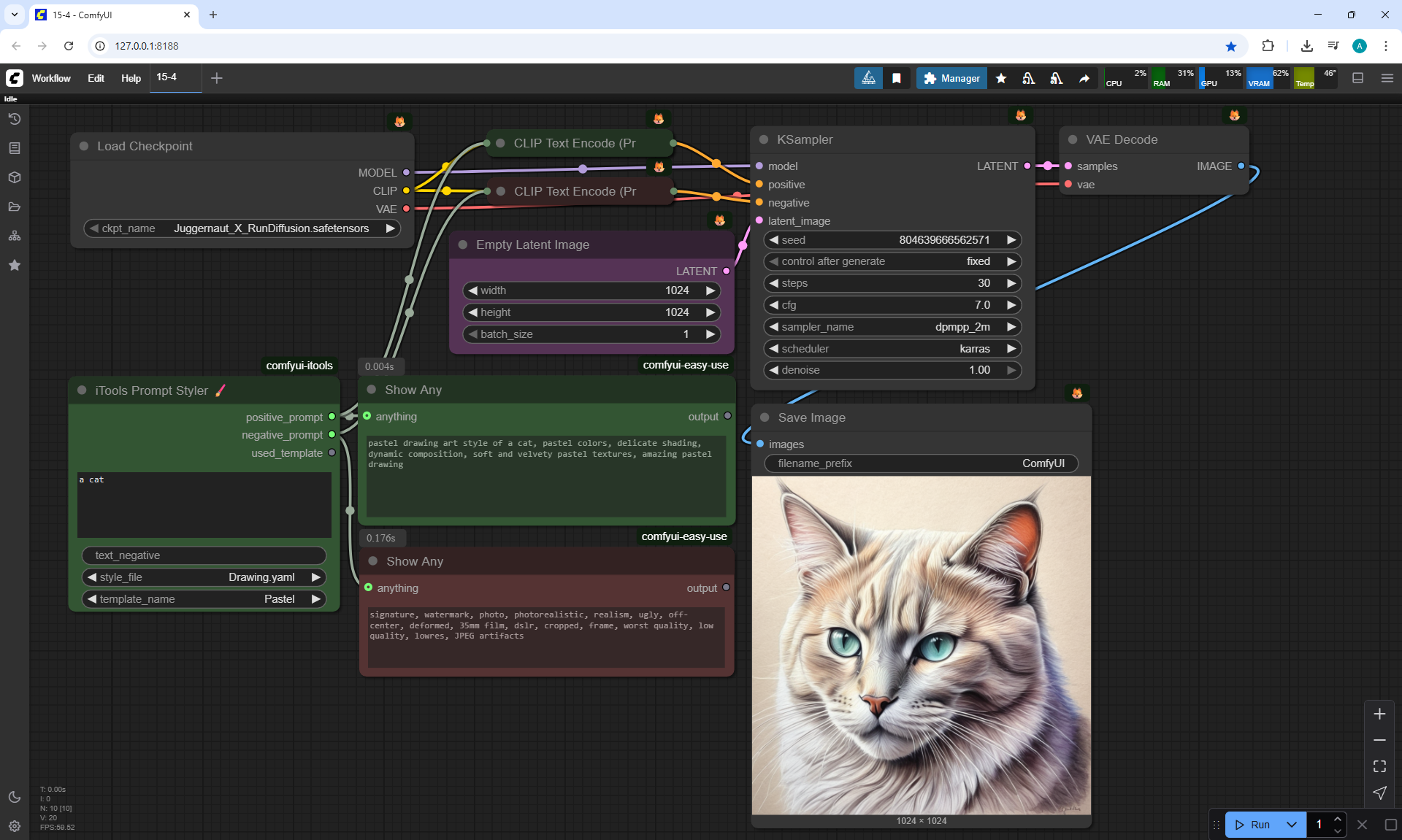Toggle collapse dot on the Save Image node
The image size is (1402, 840).
pos(765,417)
